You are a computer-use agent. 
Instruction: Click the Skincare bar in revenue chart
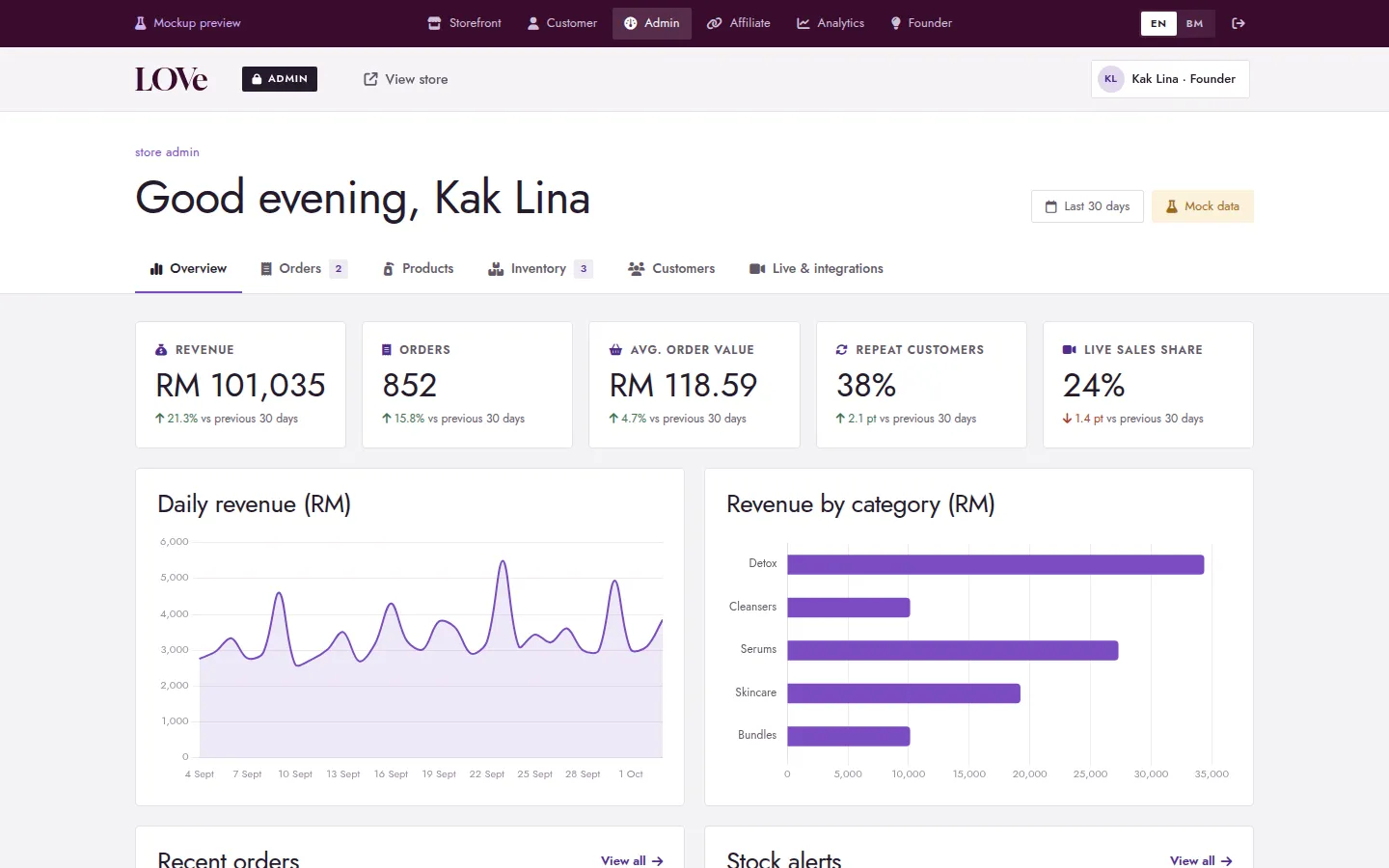click(904, 692)
